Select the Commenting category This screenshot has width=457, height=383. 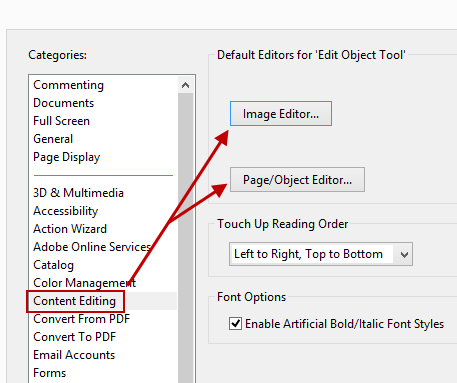[x=69, y=85]
